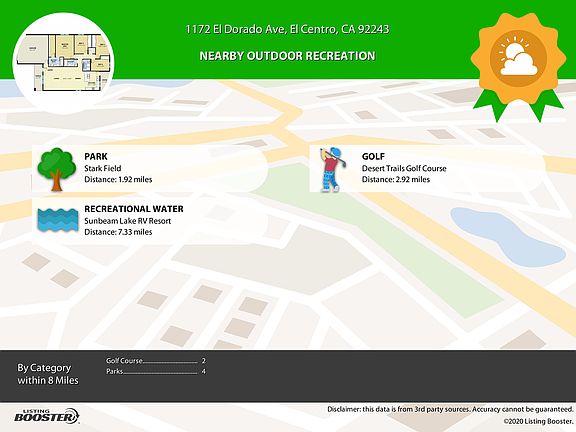Click the sun and cloud badge icon

[x=518, y=58]
